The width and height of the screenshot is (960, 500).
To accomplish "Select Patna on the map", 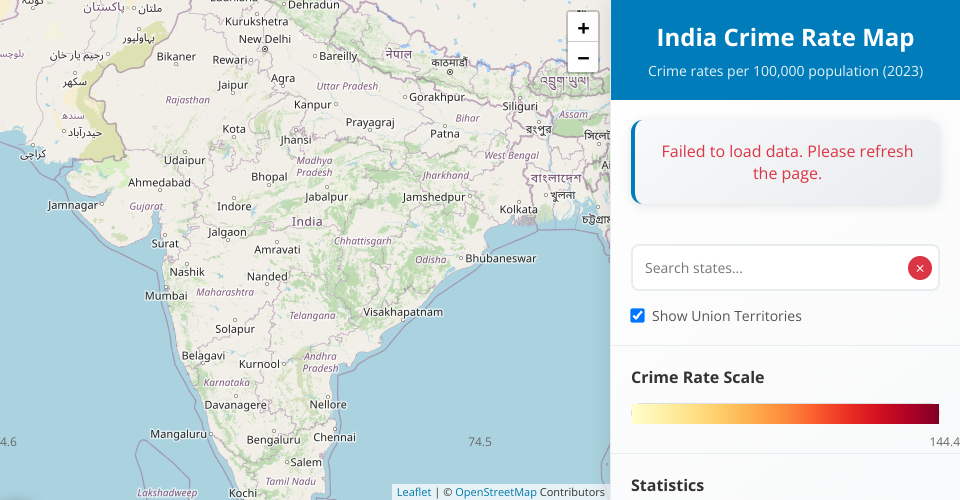I will point(444,133).
